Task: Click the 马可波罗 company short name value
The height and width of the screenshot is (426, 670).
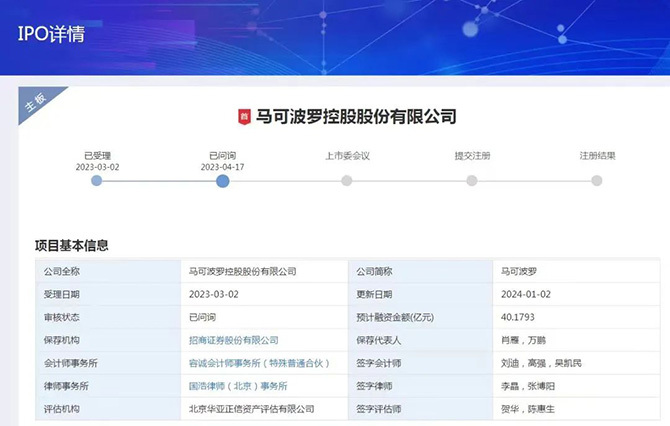Action: (x=519, y=271)
